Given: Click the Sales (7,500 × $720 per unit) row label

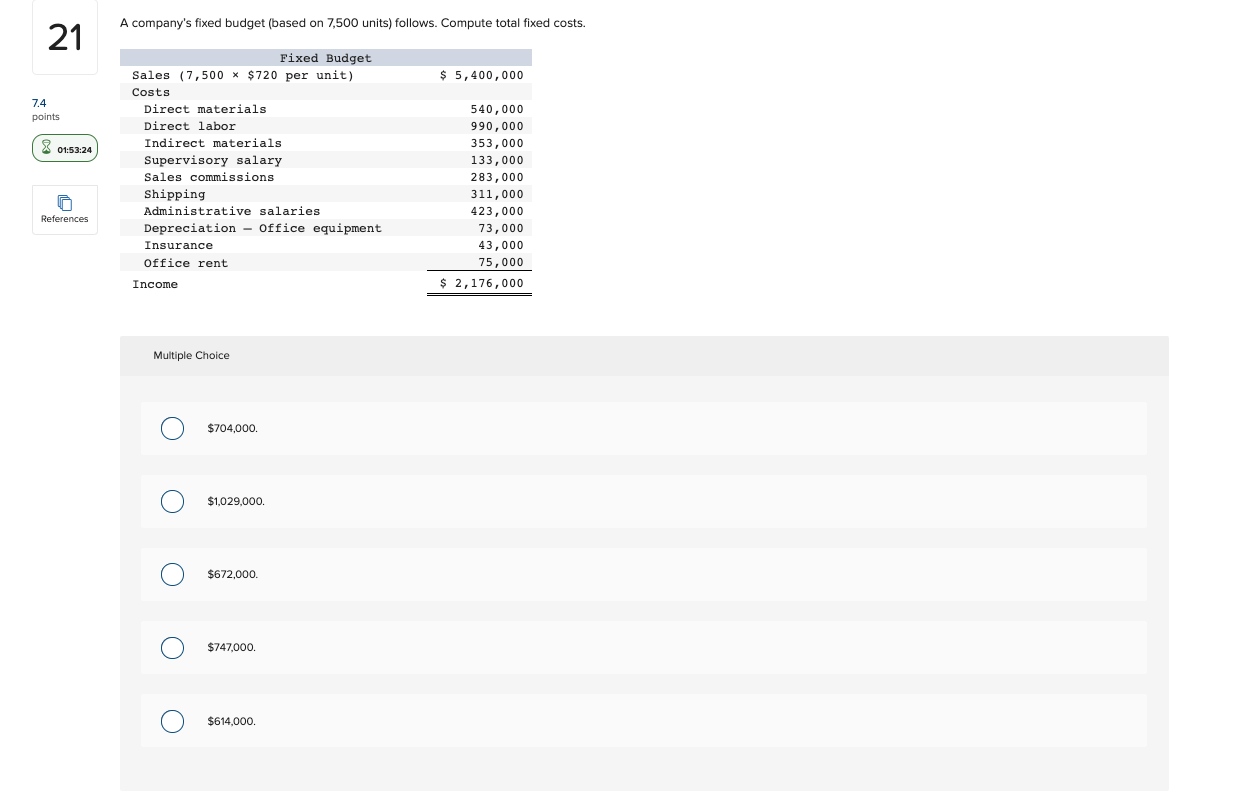Looking at the screenshot, I should [243, 75].
